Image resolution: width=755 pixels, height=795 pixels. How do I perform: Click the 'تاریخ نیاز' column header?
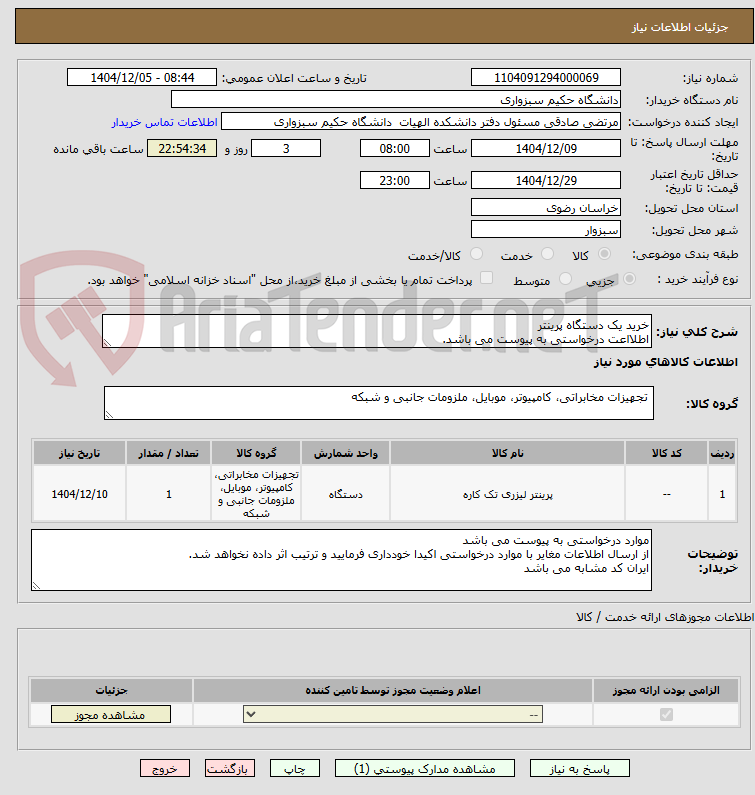79,453
